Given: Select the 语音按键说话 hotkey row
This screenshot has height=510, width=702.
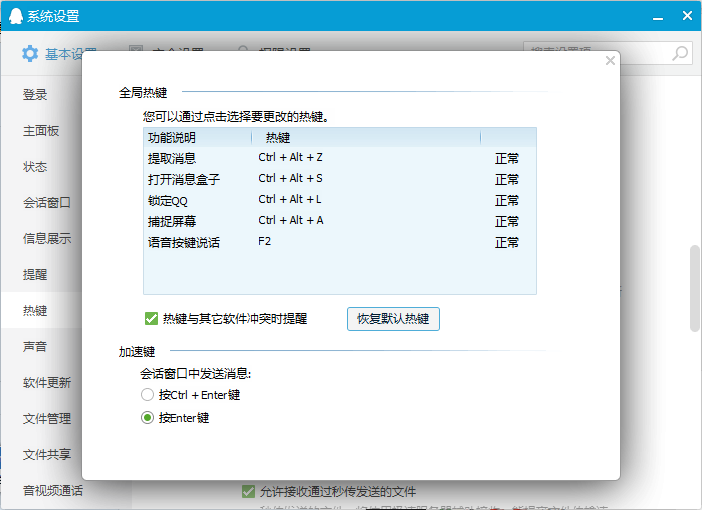Looking at the screenshot, I should (x=340, y=242).
